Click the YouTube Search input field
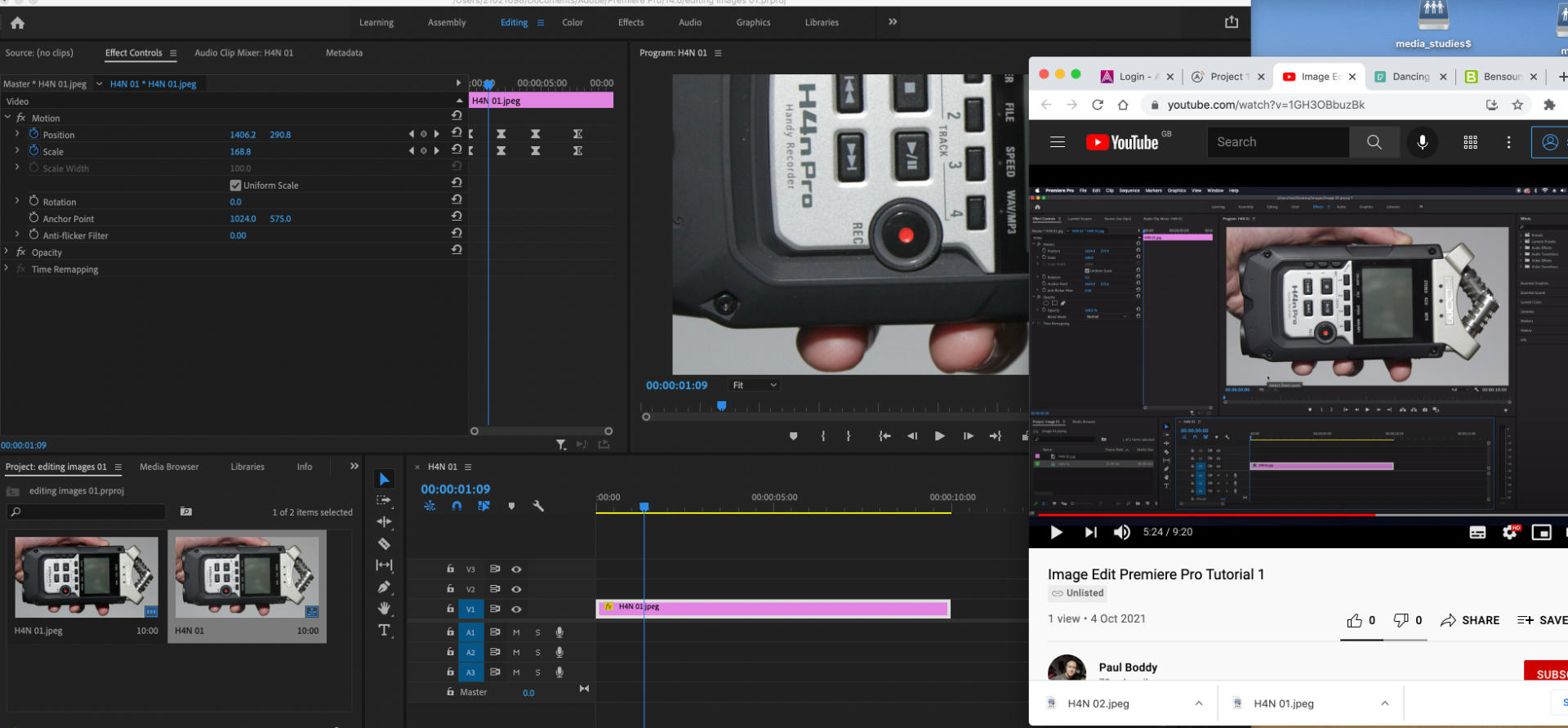This screenshot has width=1568, height=728. [1278, 142]
